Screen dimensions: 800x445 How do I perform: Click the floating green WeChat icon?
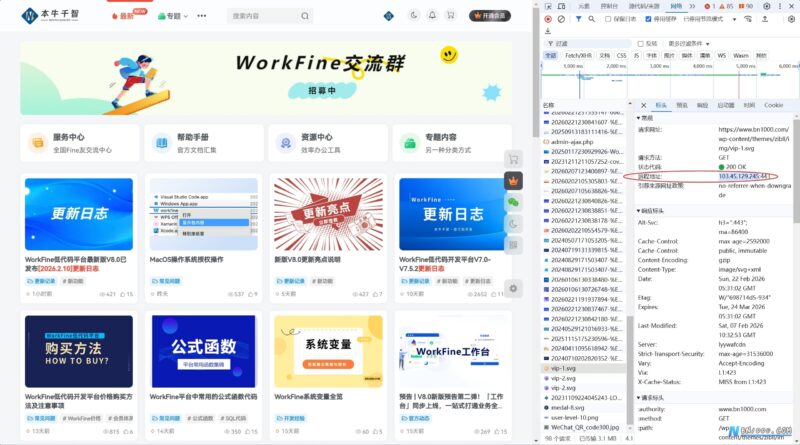(x=513, y=203)
